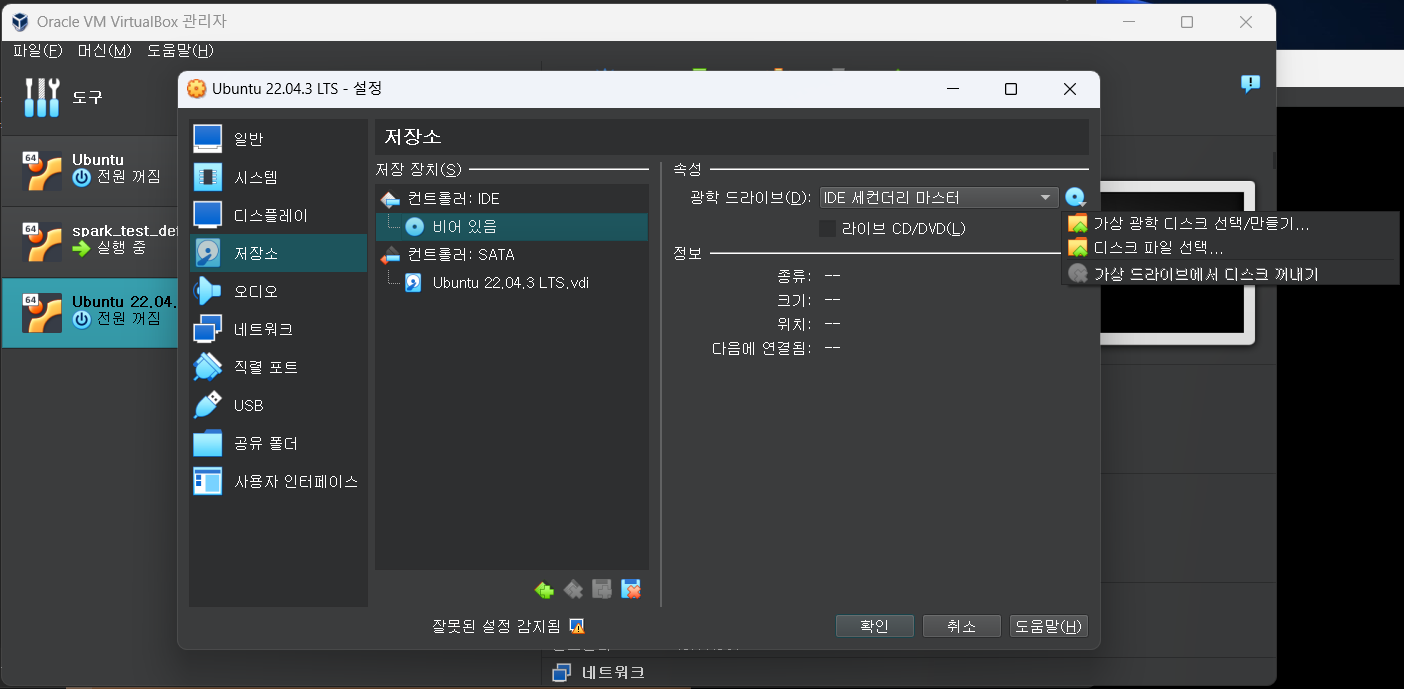Open the 도움말 menu in manager menu bar

(x=180, y=51)
